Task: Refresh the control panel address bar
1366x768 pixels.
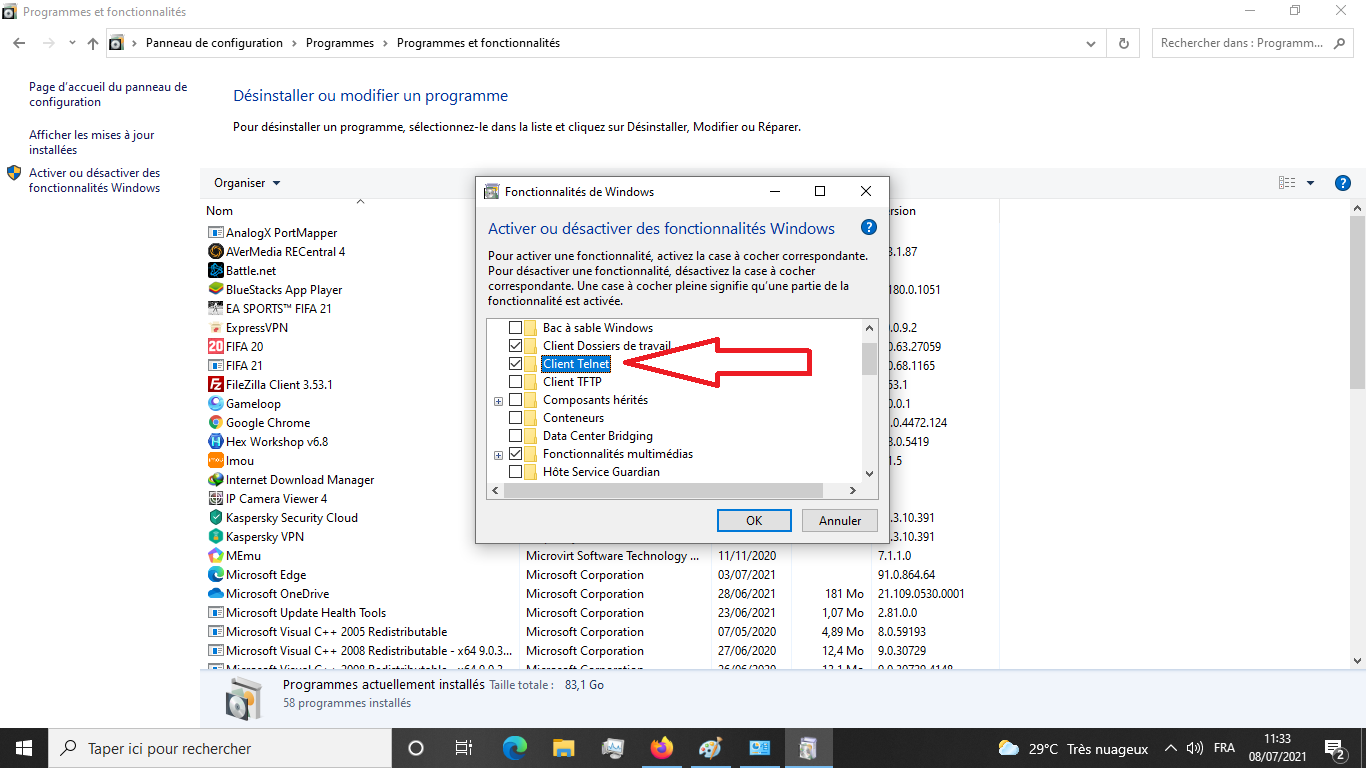Action: [x=1123, y=43]
